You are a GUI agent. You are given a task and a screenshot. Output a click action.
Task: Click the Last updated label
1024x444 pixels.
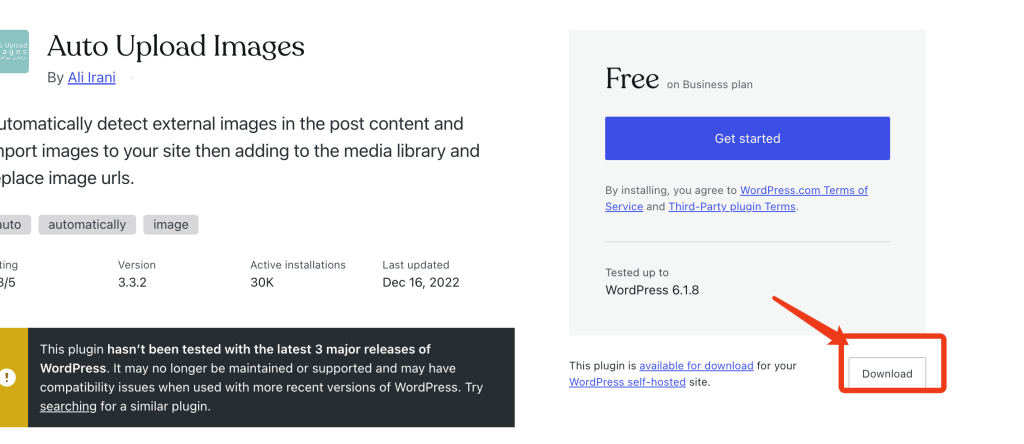[x=415, y=265]
